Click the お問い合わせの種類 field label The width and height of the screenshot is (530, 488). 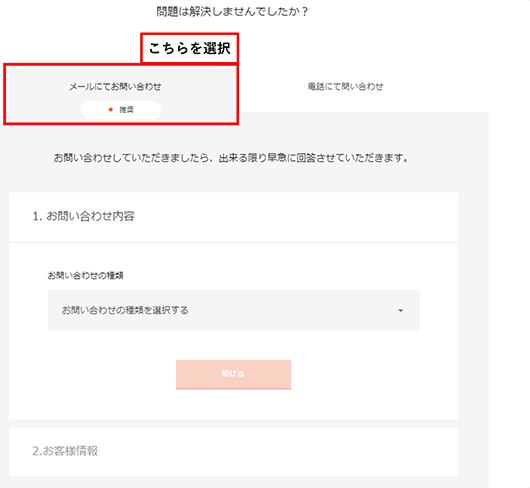pyautogui.click(x=86, y=275)
